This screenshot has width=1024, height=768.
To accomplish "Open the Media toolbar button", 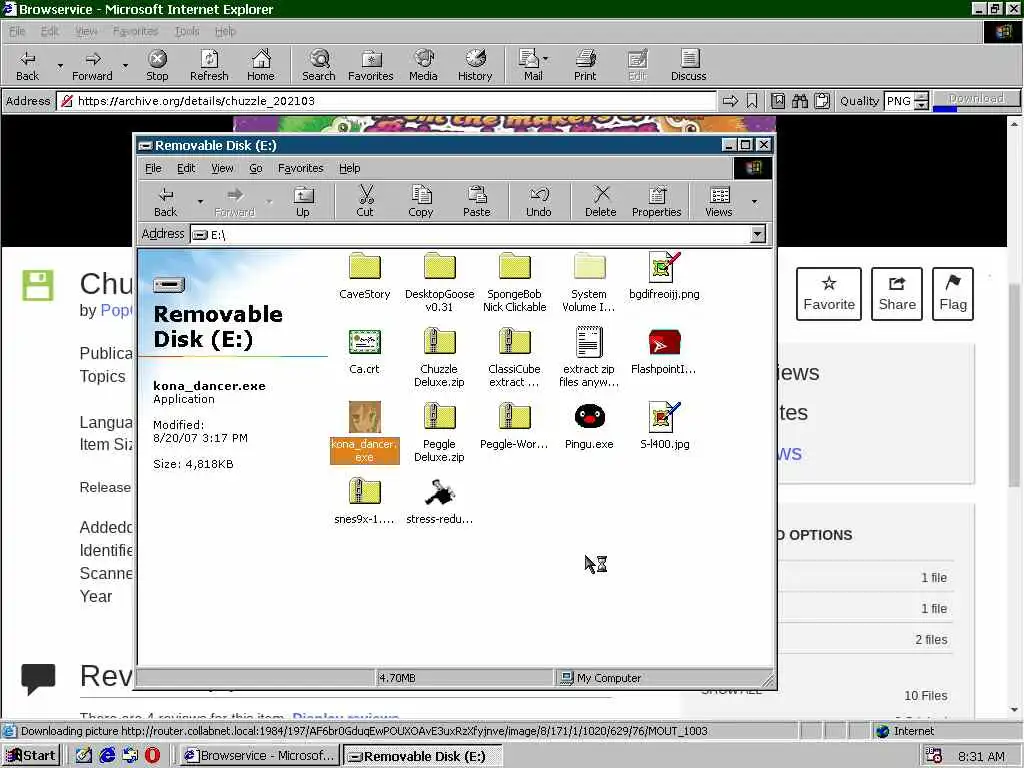I will pos(423,65).
